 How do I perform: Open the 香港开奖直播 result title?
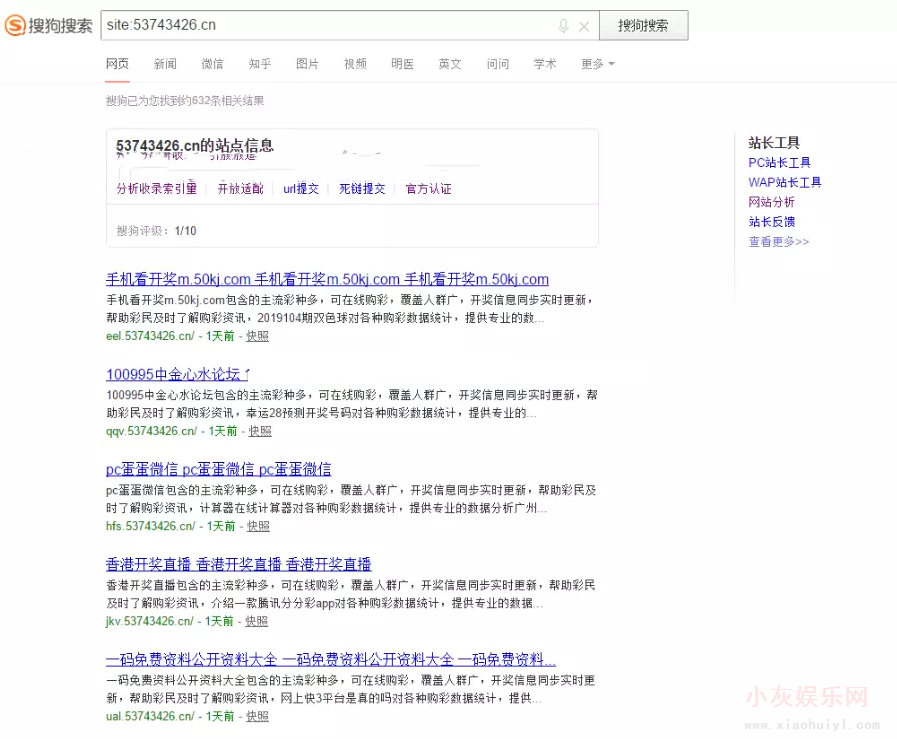237,564
